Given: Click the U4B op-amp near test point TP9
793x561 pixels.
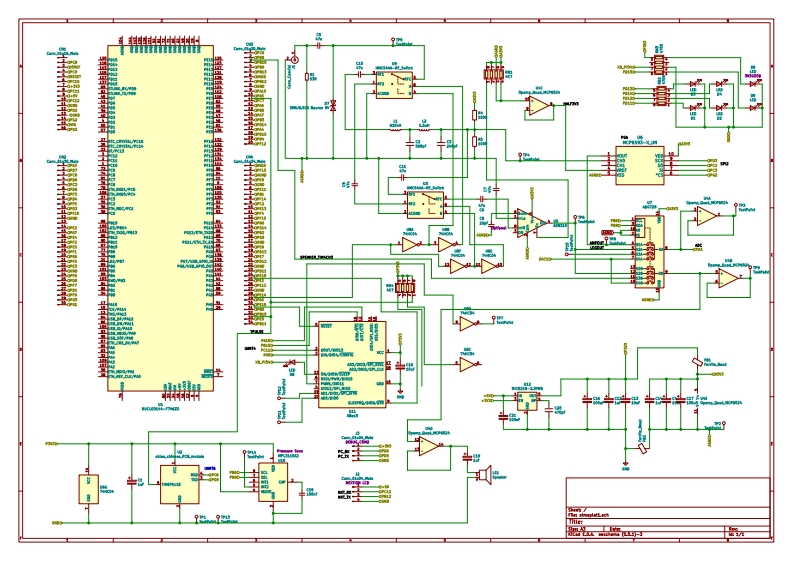Looking at the screenshot, I should [x=728, y=282].
